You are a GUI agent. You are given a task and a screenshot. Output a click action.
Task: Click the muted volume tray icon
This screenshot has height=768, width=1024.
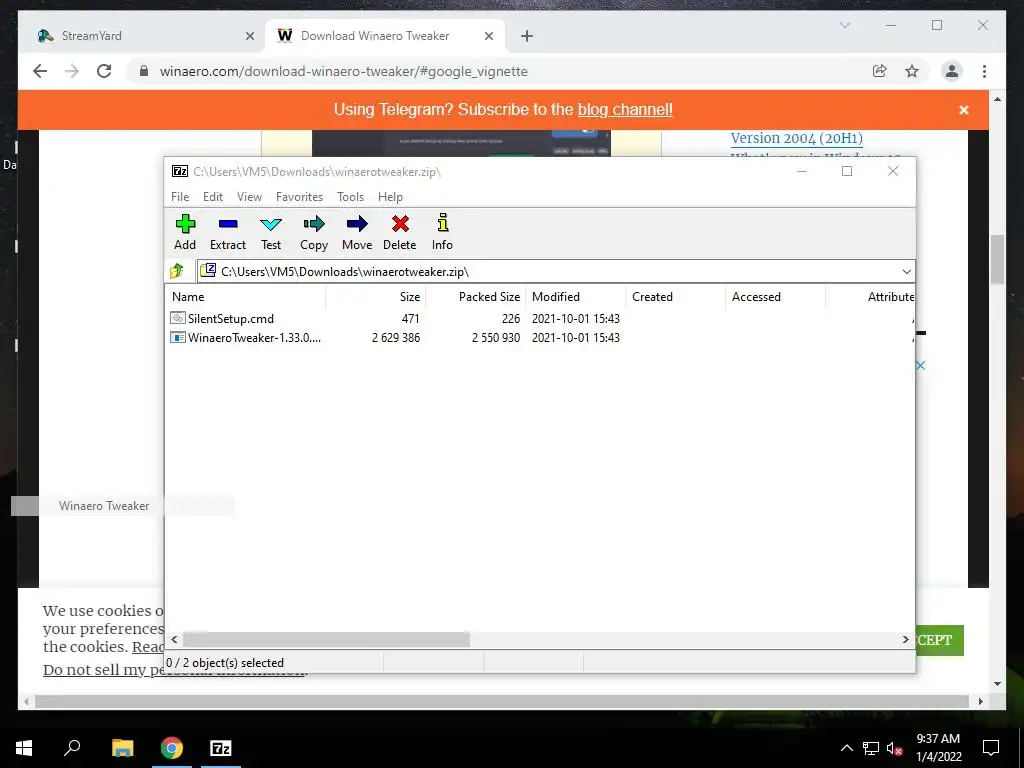click(x=894, y=748)
